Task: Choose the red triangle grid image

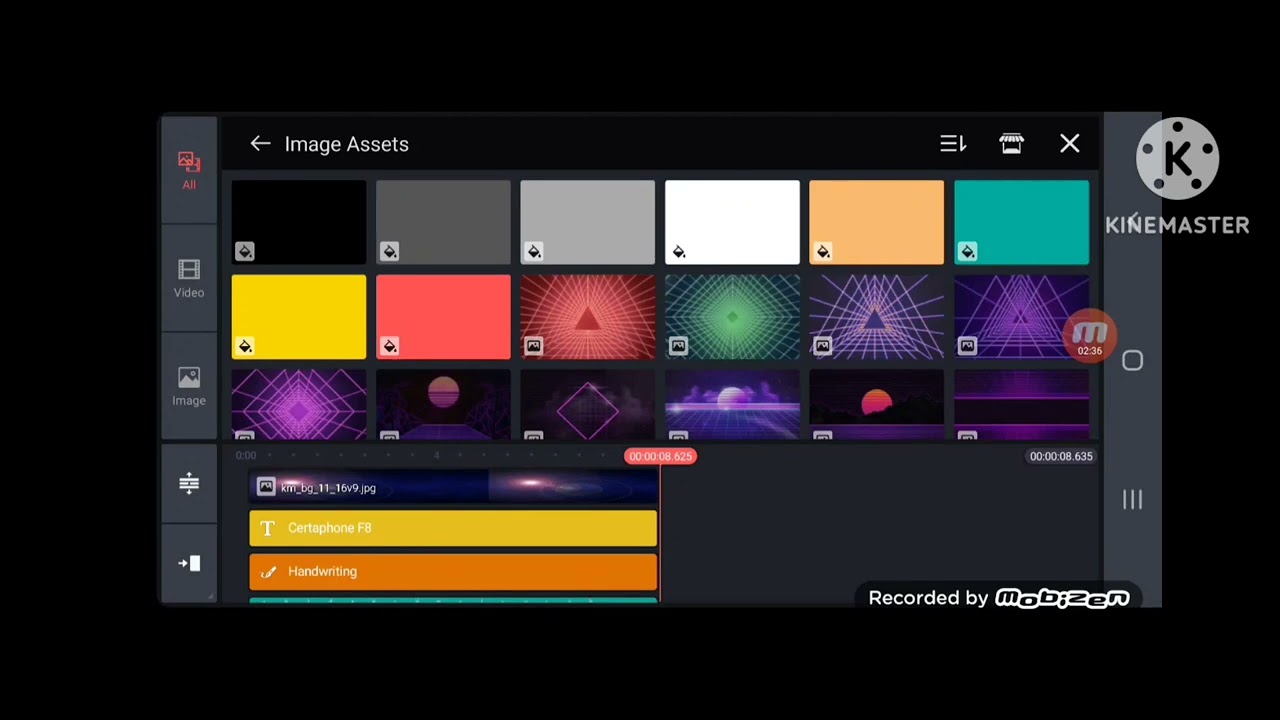Action: point(588,317)
